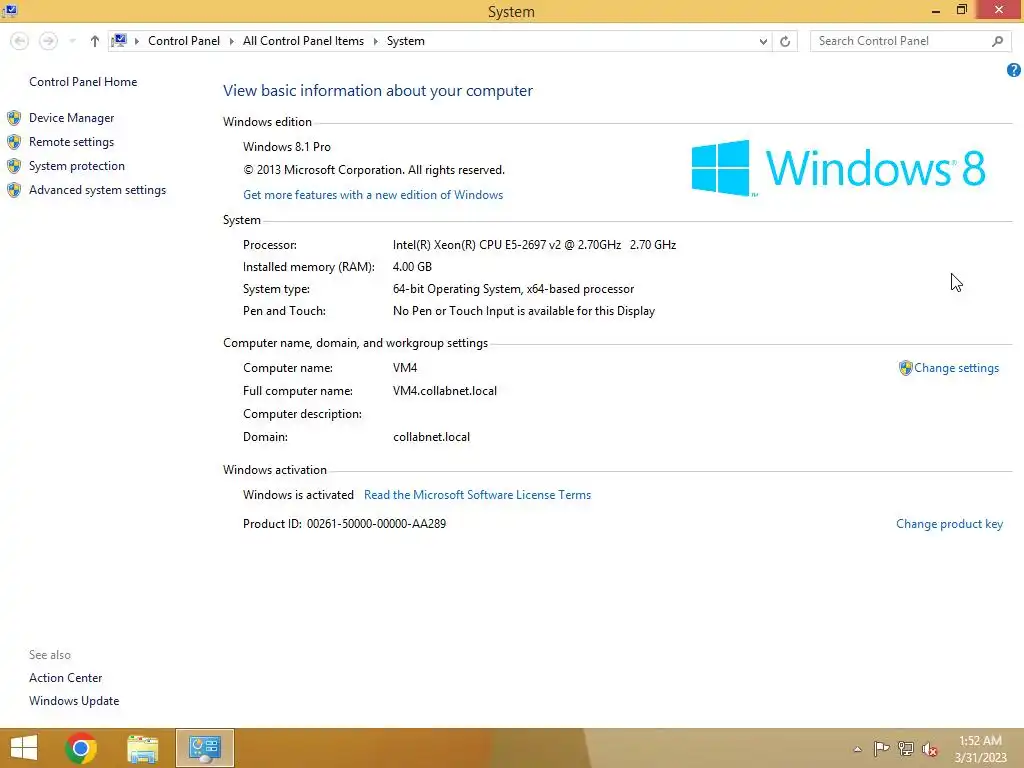
Task: Click the muted speaker volume icon
Action: [930, 749]
